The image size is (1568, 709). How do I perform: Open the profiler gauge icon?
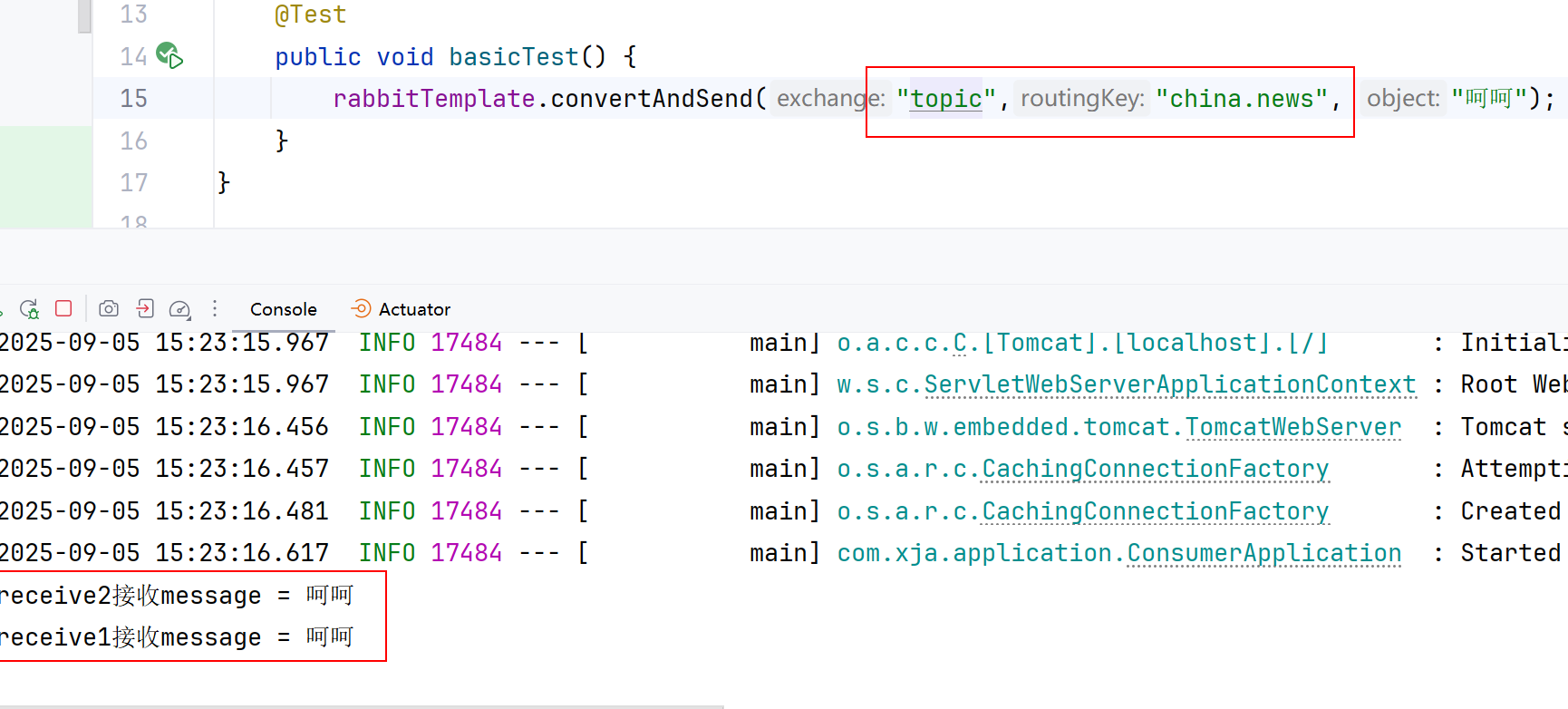click(x=179, y=309)
